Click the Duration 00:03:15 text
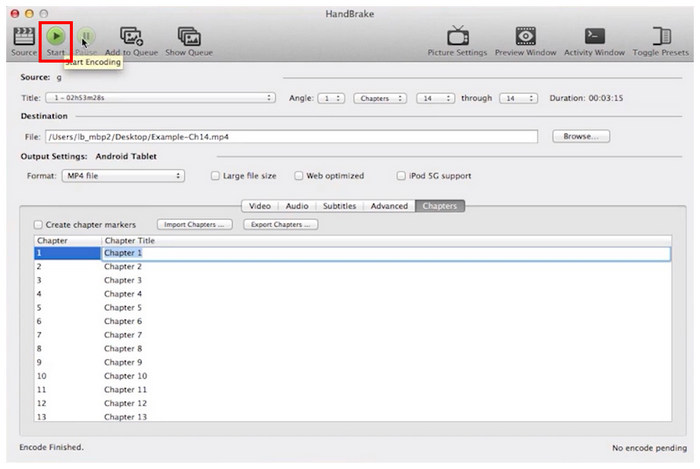The image size is (700, 469). [586, 98]
